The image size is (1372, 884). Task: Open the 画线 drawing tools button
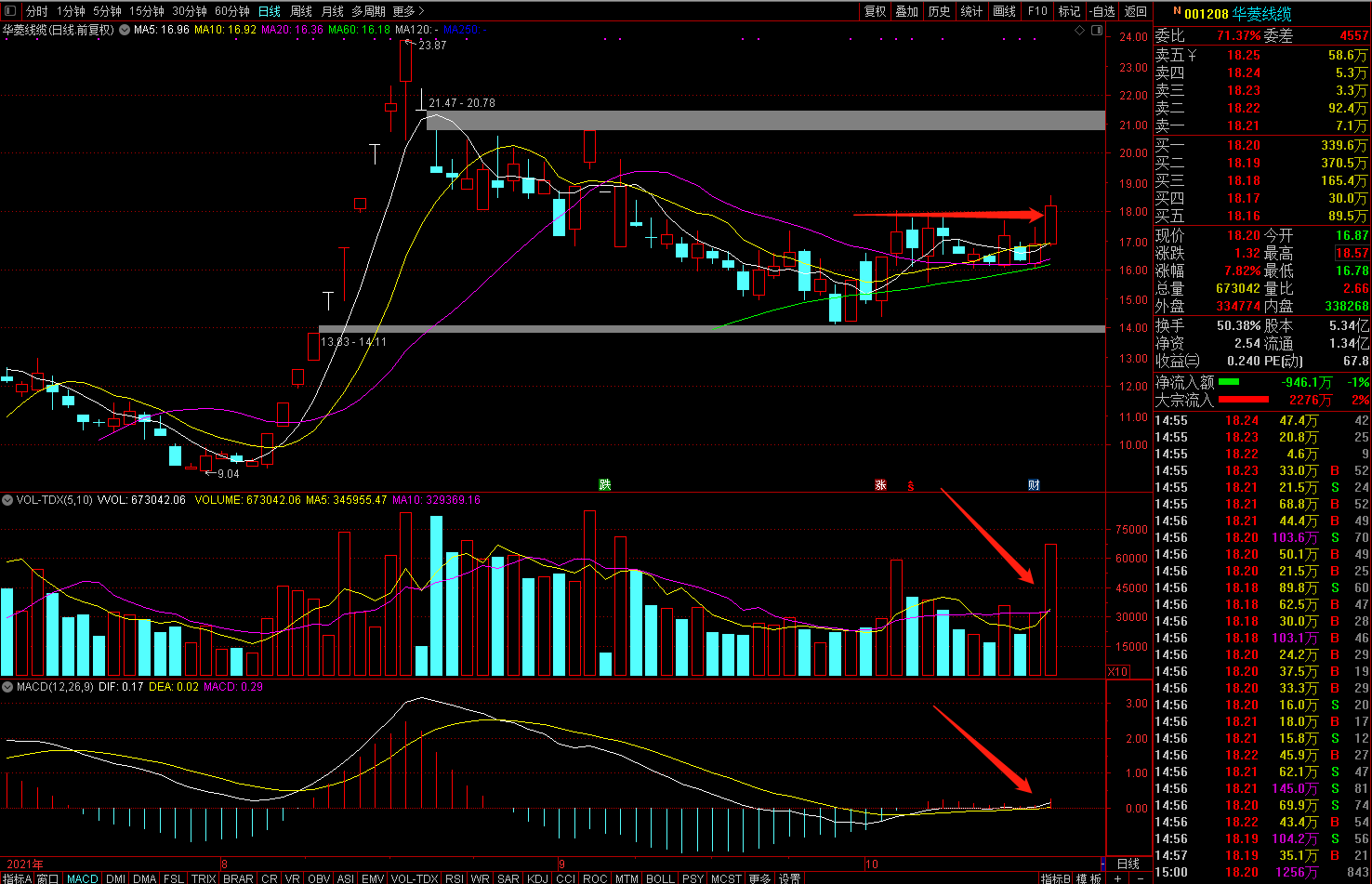pyautogui.click(x=1005, y=11)
